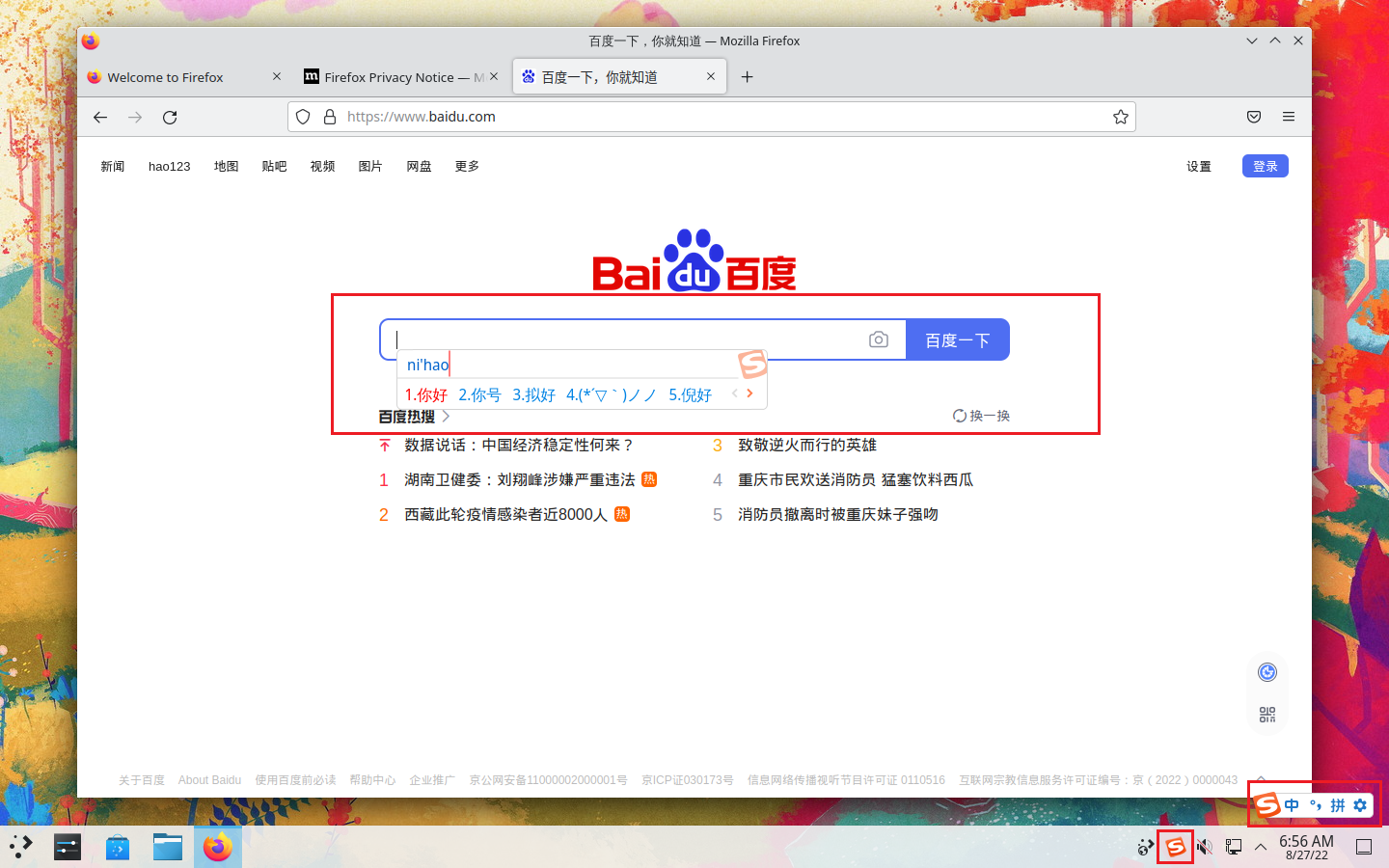Click the forward navigation arrow

(135, 117)
